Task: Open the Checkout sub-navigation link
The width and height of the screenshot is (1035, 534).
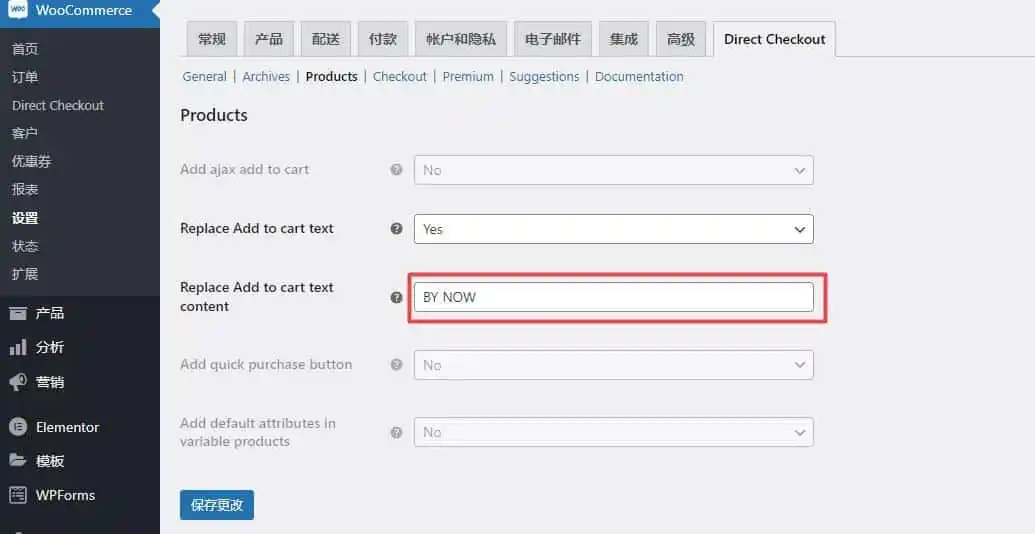Action: pyautogui.click(x=399, y=76)
